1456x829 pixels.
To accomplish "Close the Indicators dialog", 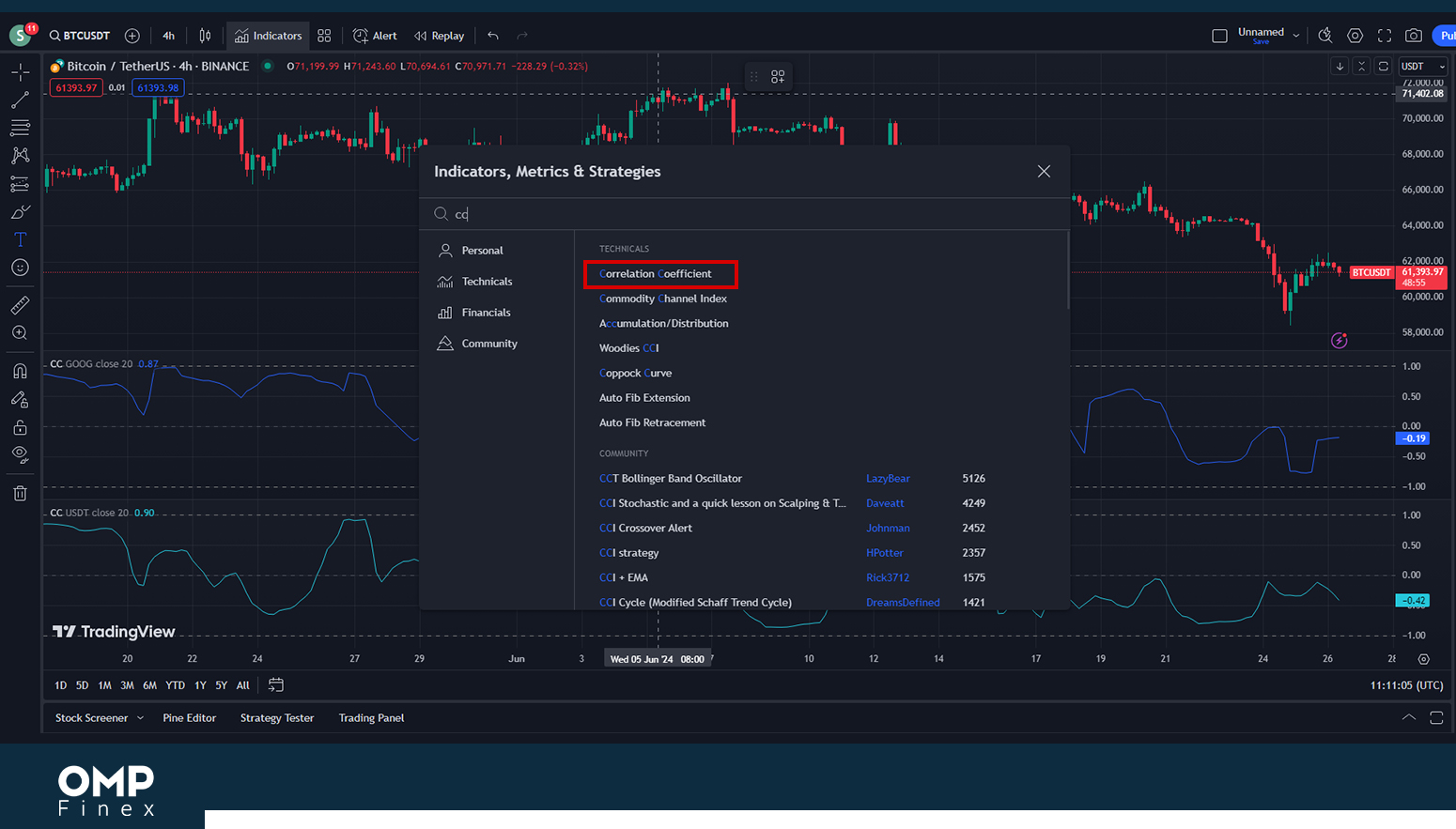I will pos(1044,171).
